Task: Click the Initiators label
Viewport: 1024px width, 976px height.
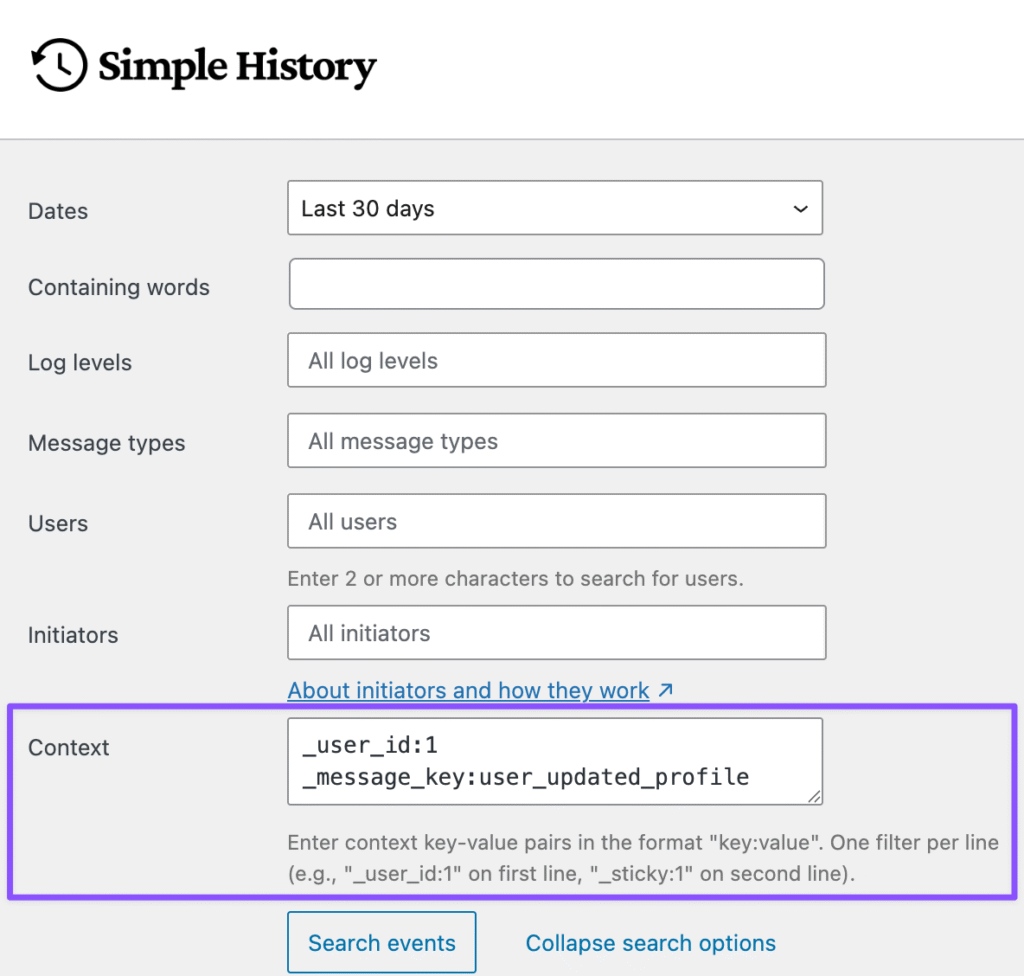Action: tap(73, 635)
